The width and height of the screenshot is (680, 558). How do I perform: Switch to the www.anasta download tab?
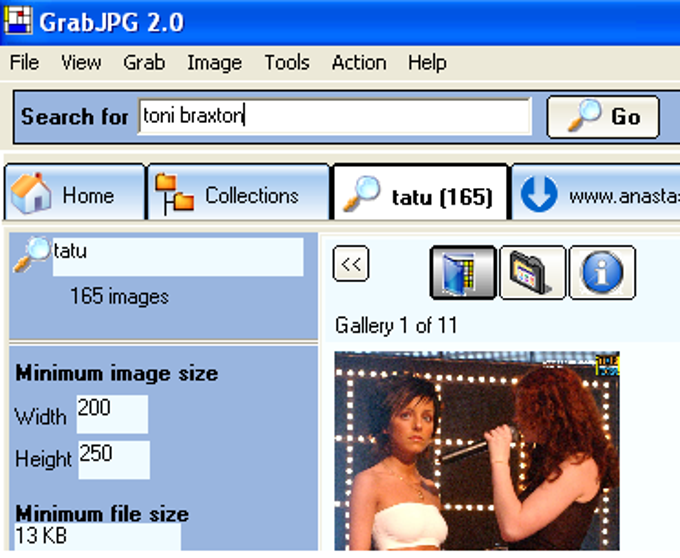pyautogui.click(x=596, y=193)
